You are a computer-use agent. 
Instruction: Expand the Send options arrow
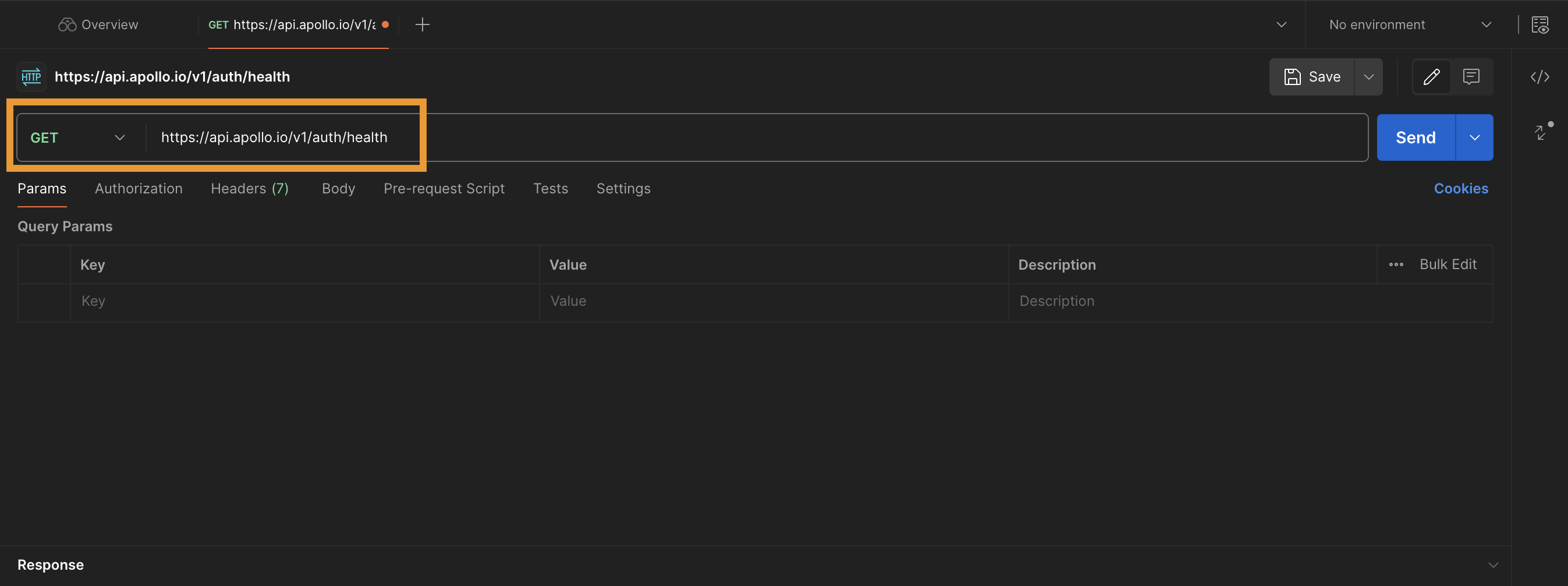coord(1474,137)
